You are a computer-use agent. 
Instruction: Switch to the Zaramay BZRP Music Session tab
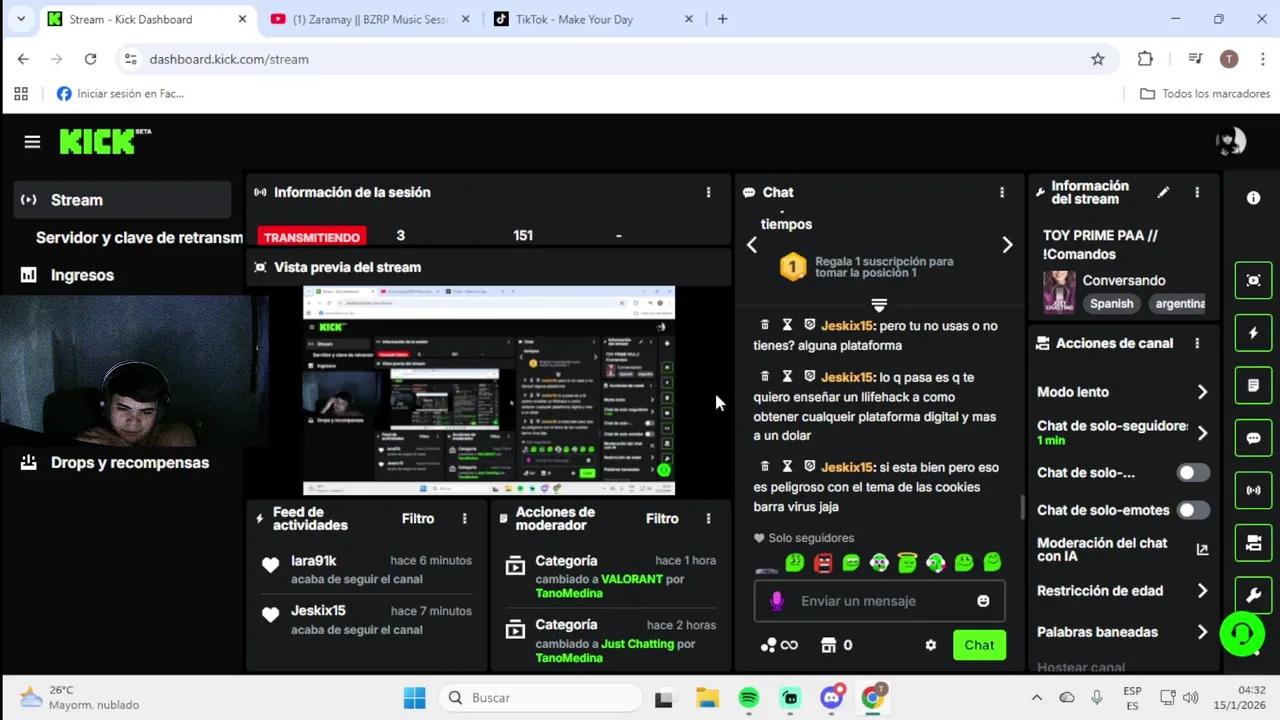click(x=371, y=19)
